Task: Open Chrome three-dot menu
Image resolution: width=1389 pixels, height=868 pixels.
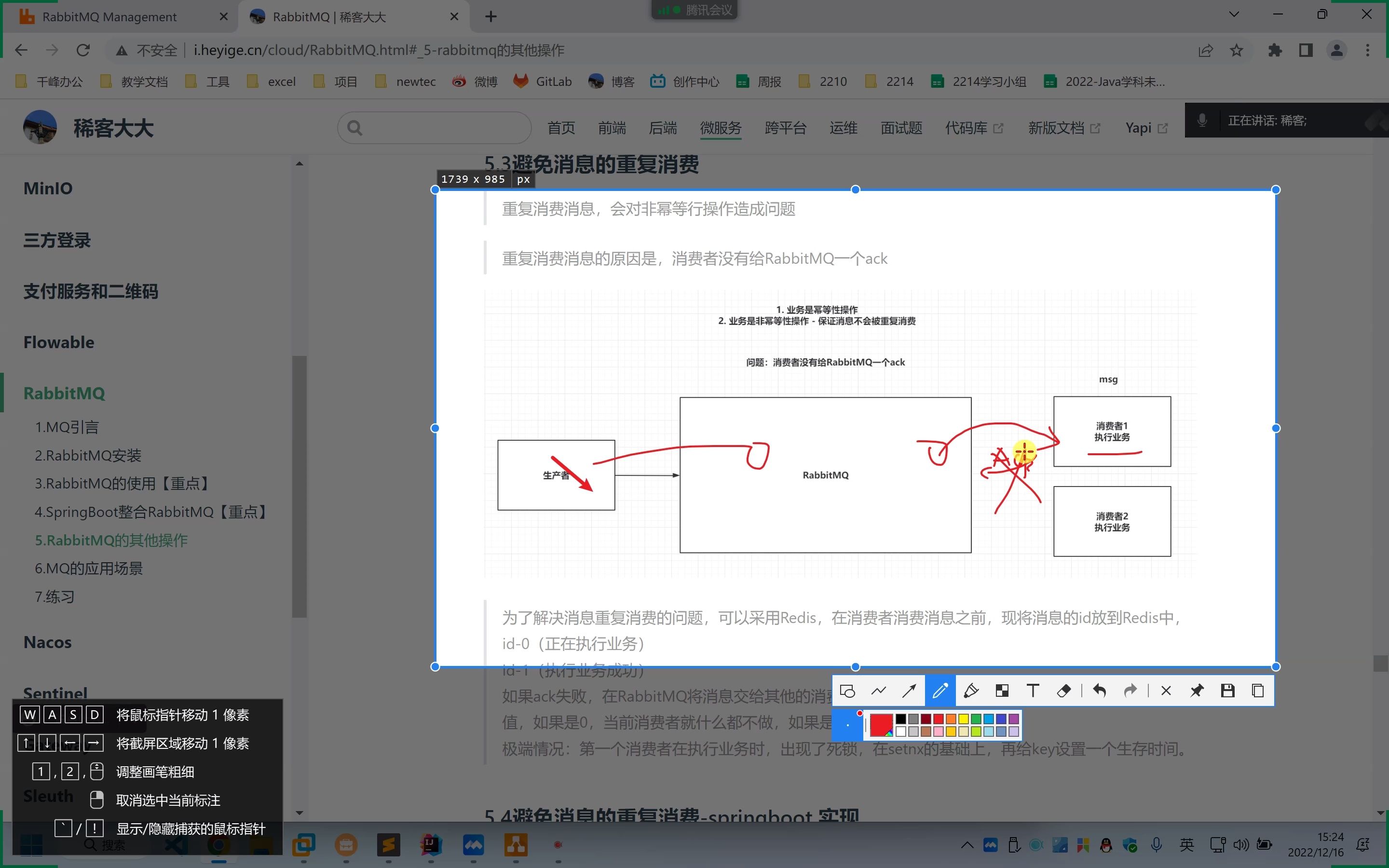Action: point(1368,51)
